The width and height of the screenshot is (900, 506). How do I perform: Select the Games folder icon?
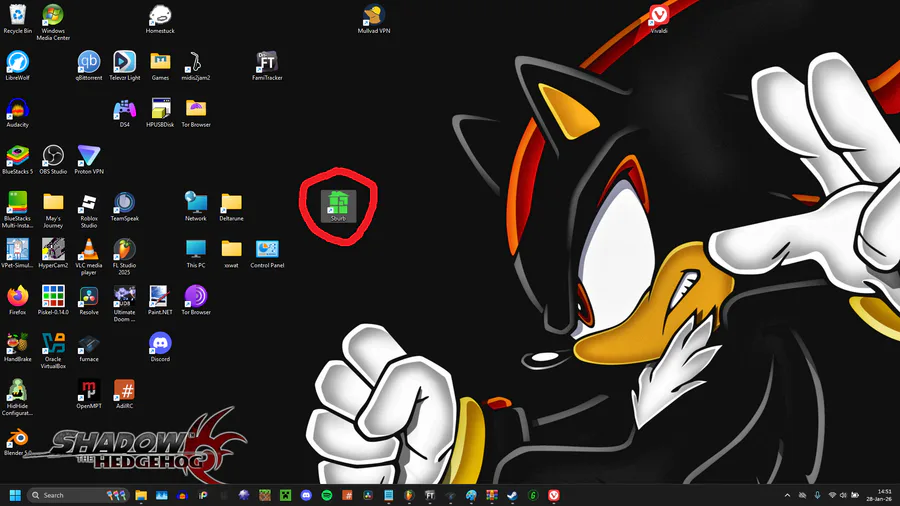[160, 66]
